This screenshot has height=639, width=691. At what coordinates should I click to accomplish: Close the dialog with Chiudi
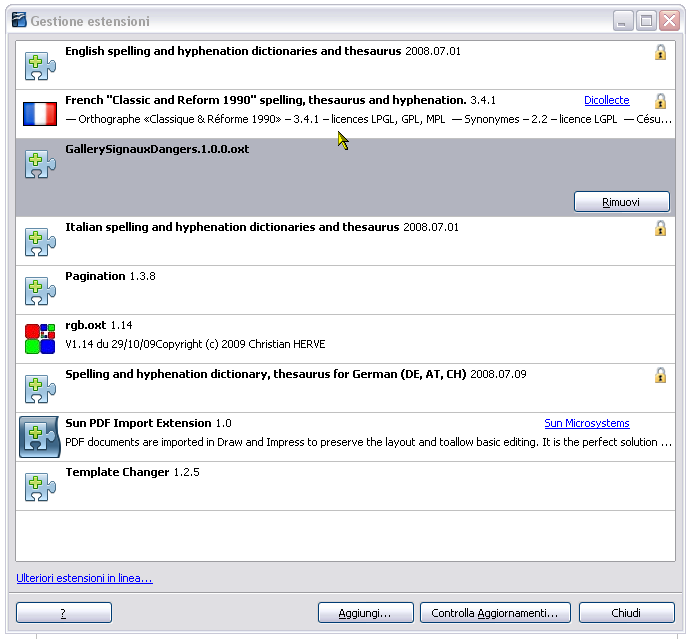coord(627,613)
